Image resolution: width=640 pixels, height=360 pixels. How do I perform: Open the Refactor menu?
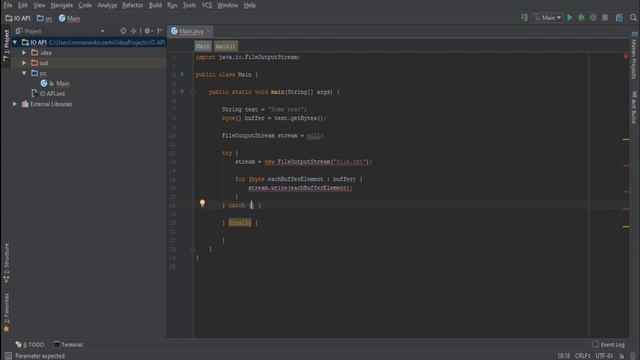[x=133, y=5]
